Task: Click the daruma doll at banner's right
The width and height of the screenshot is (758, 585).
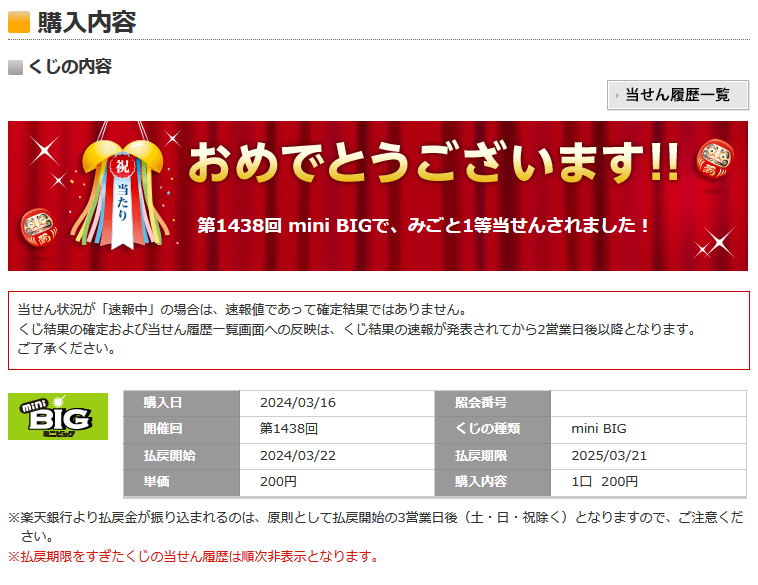Action: click(715, 158)
